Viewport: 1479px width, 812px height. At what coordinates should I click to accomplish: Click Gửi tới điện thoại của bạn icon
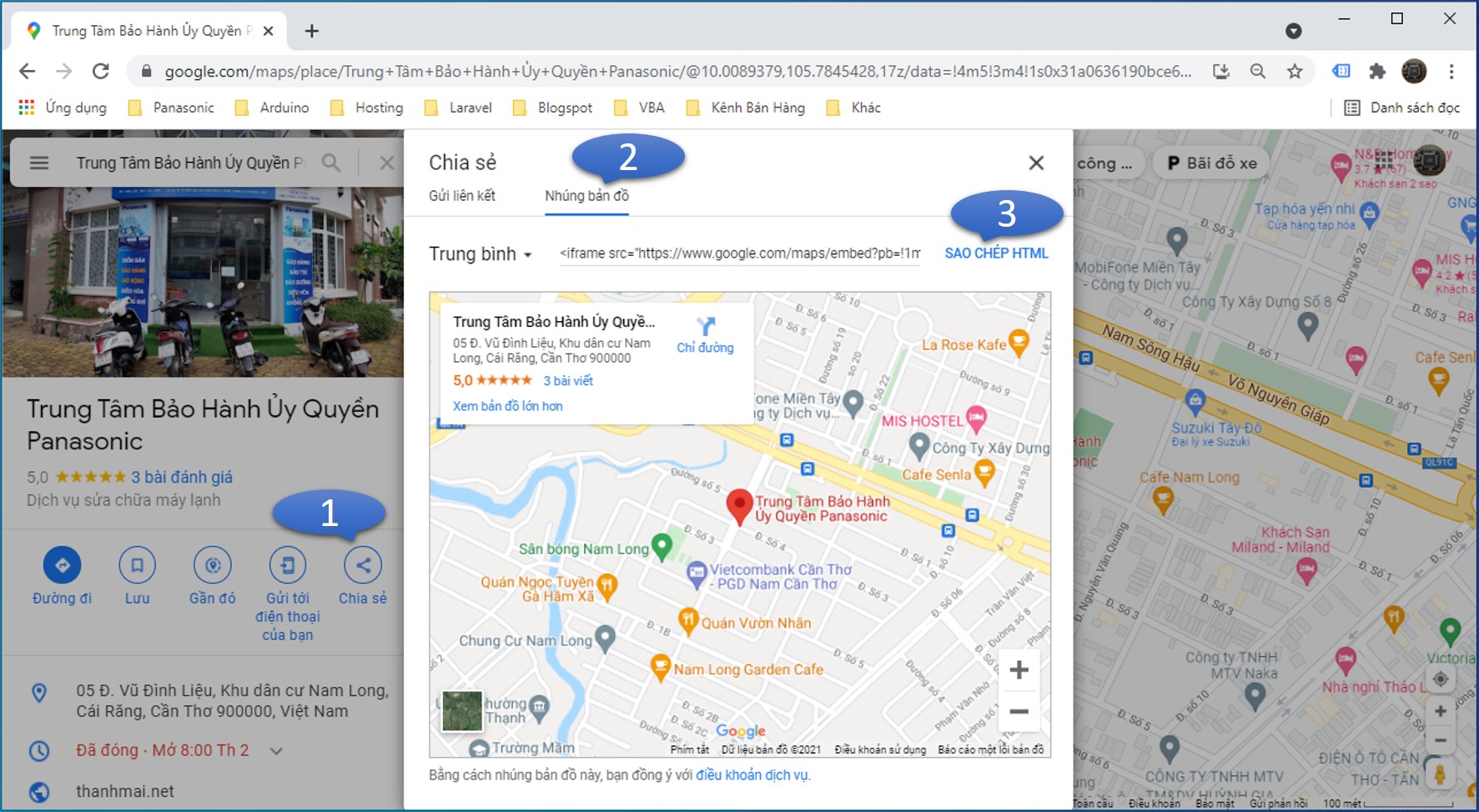click(x=288, y=565)
